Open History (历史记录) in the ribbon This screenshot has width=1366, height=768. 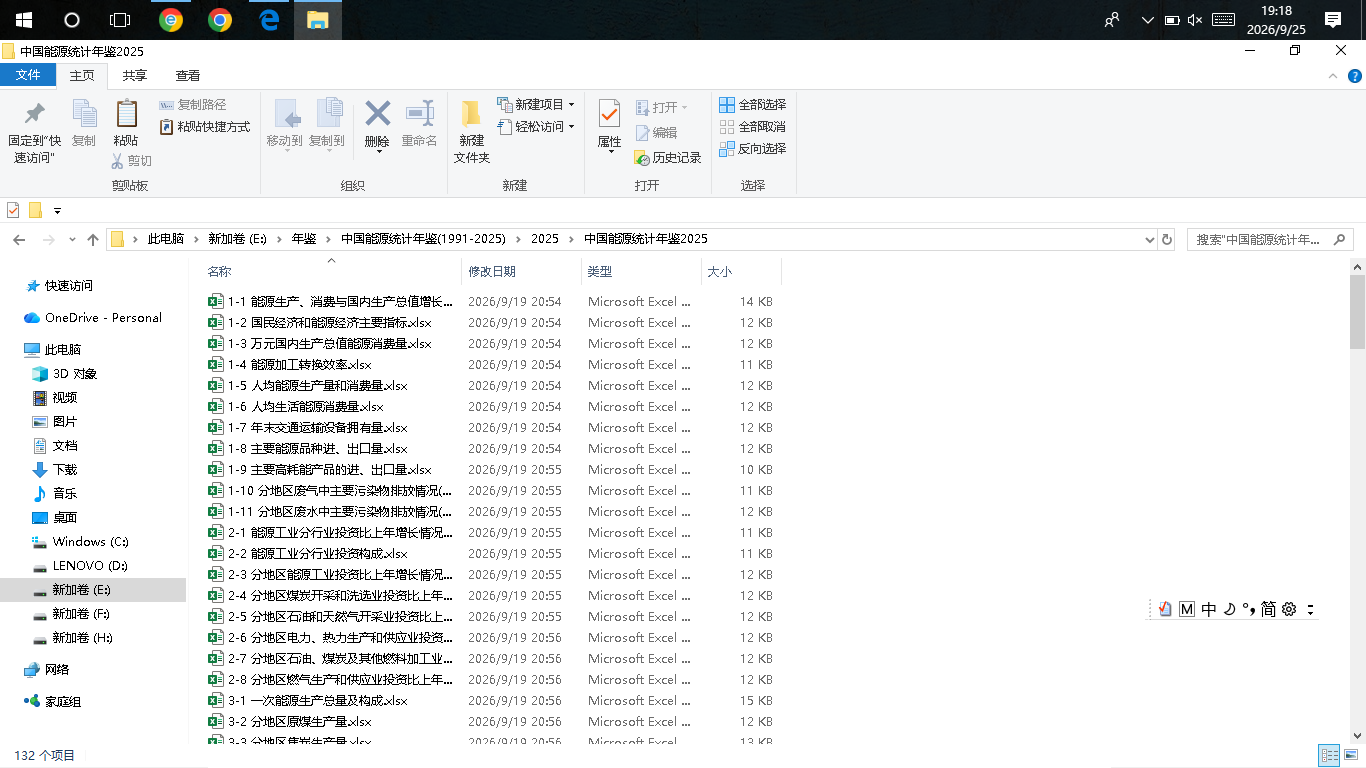668,158
